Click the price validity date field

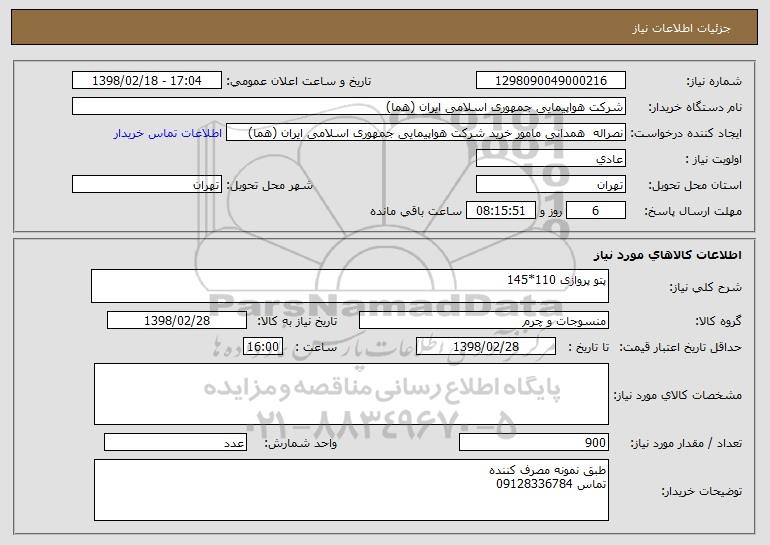point(486,347)
